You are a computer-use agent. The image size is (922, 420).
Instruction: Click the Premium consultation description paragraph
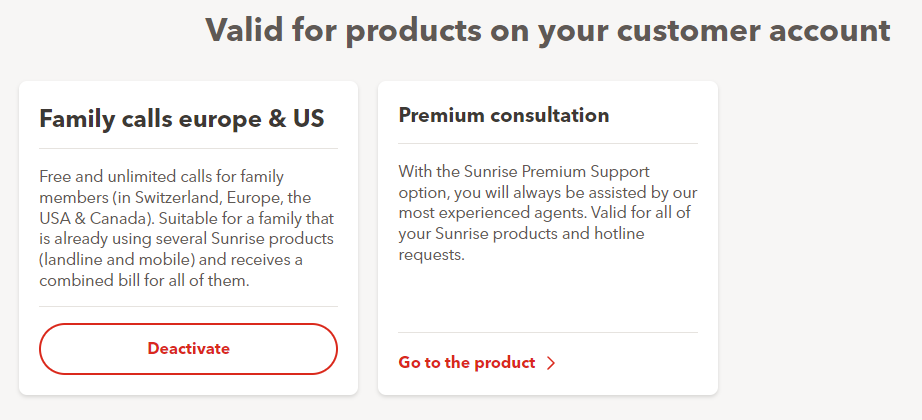pyautogui.click(x=547, y=213)
